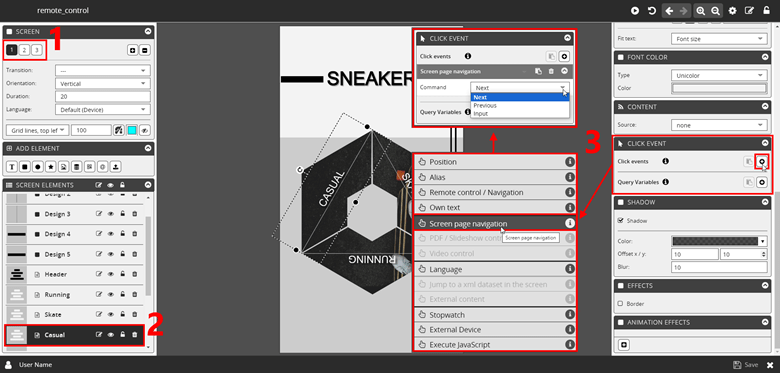Open the Orientation dropdown set to Vertical
This screenshot has width=780, height=373.
coord(102,84)
